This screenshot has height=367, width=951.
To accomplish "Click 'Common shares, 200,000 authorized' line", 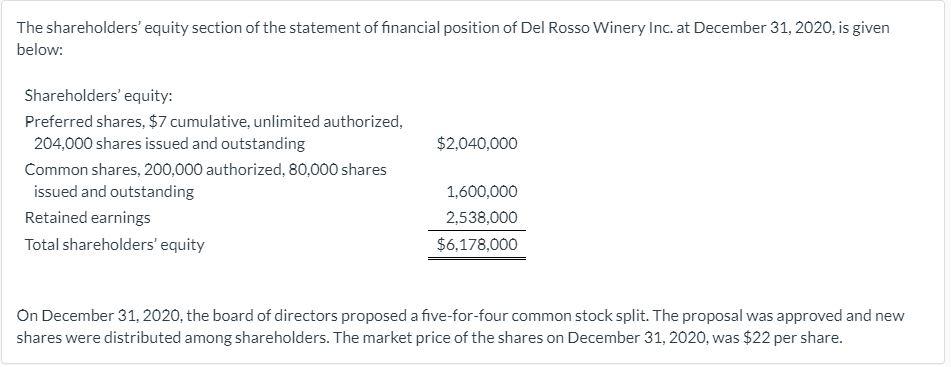I will click(206, 170).
